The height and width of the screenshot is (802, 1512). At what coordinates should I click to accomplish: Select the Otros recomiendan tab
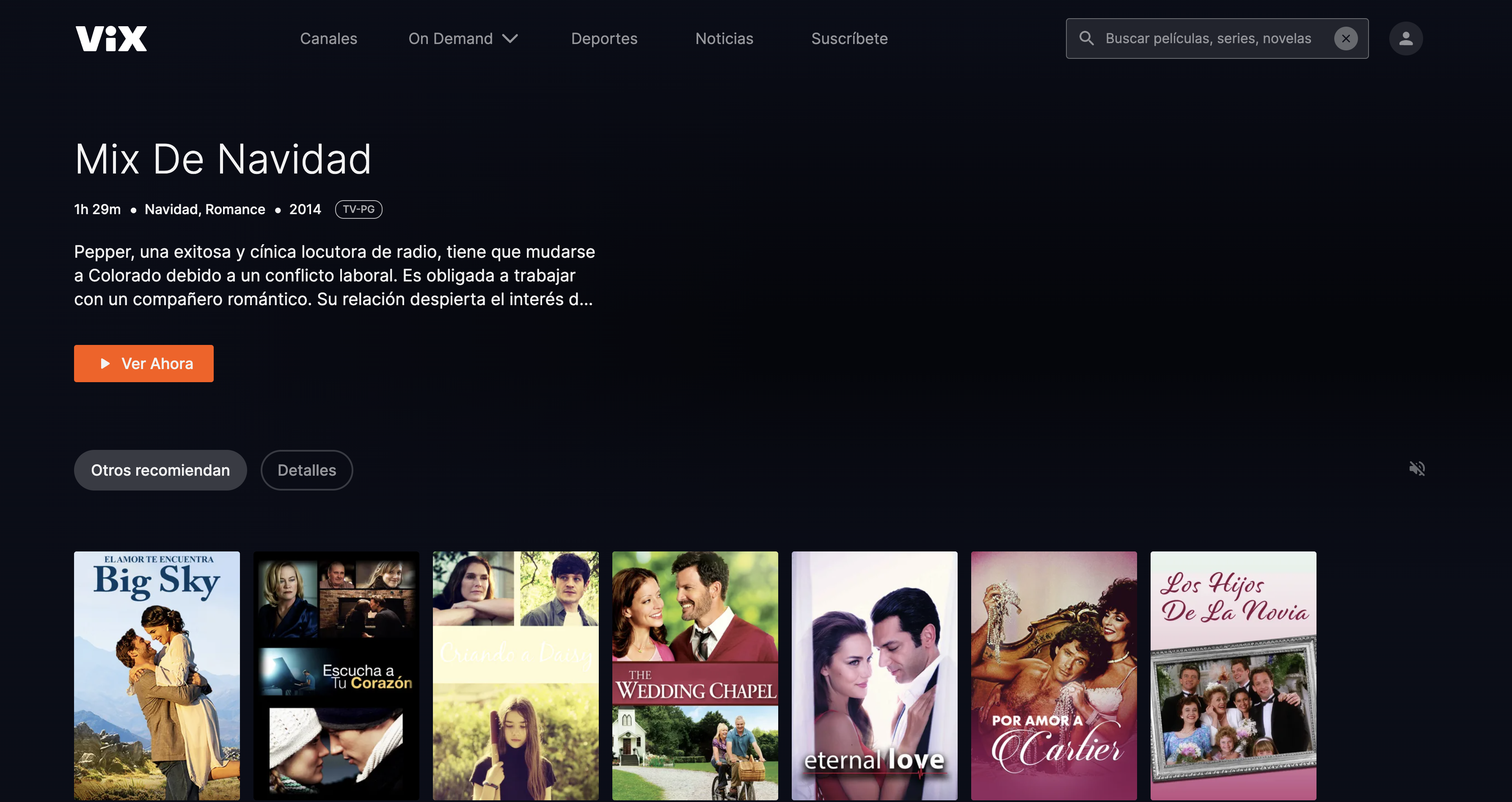pos(160,470)
